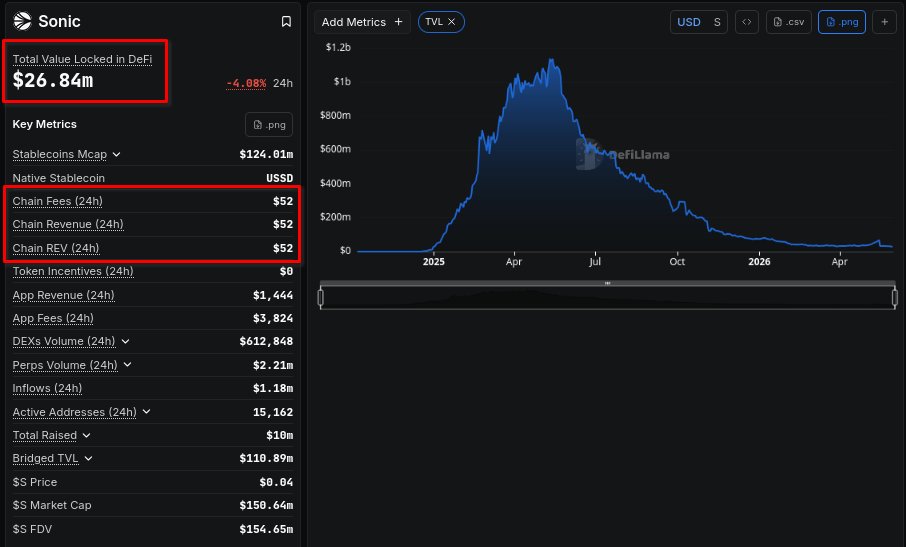Open the Add Metrics menu
This screenshot has height=547, width=906.
click(362, 22)
